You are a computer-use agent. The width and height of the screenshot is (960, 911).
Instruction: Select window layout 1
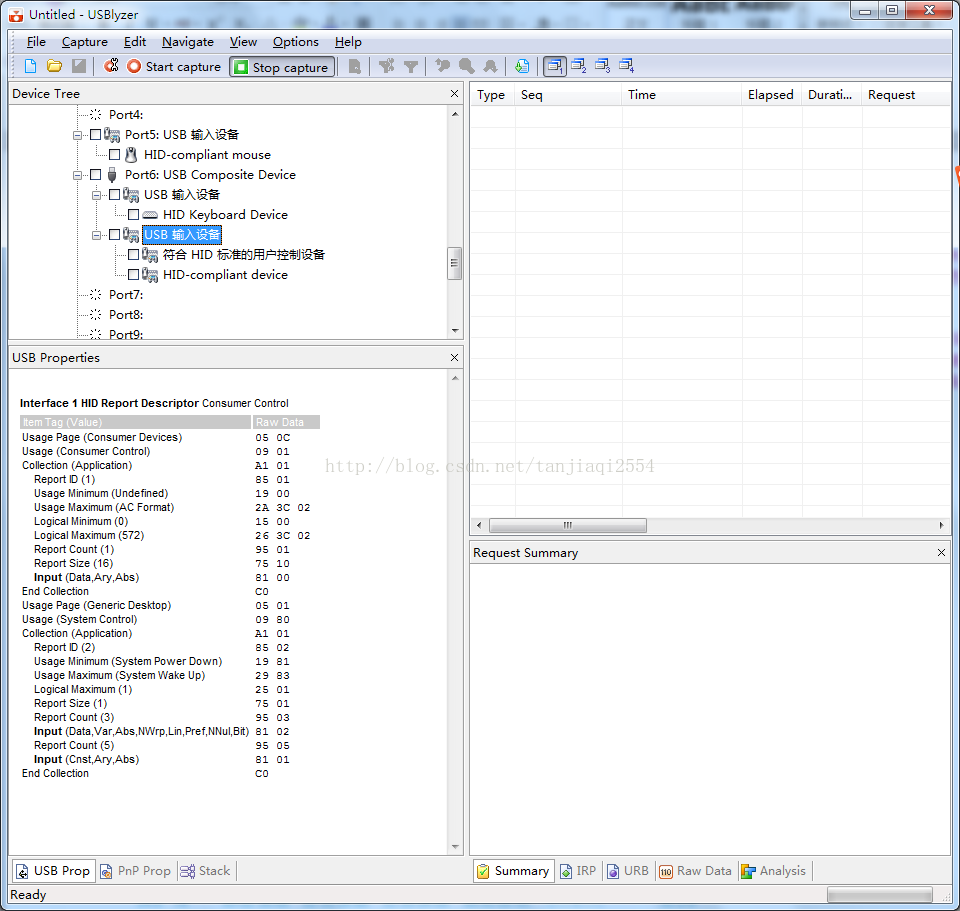point(555,66)
